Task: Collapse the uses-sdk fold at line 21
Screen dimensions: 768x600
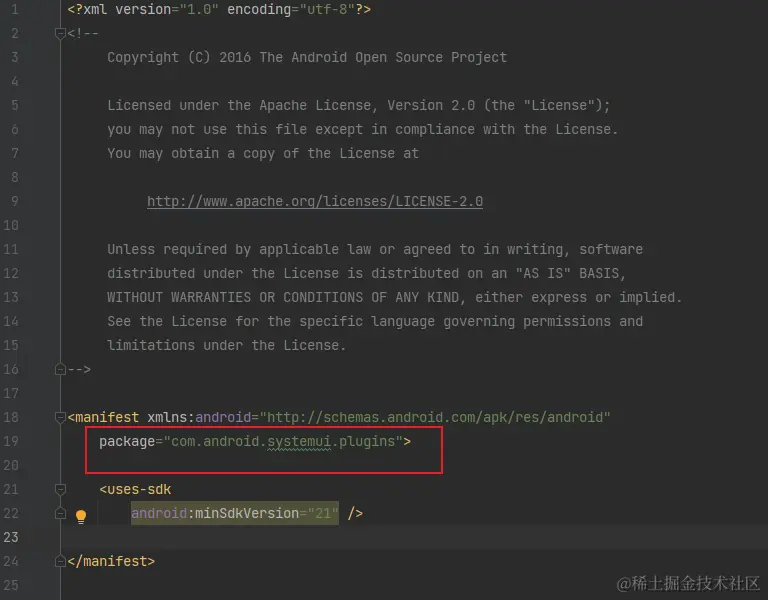Action: pos(60,489)
